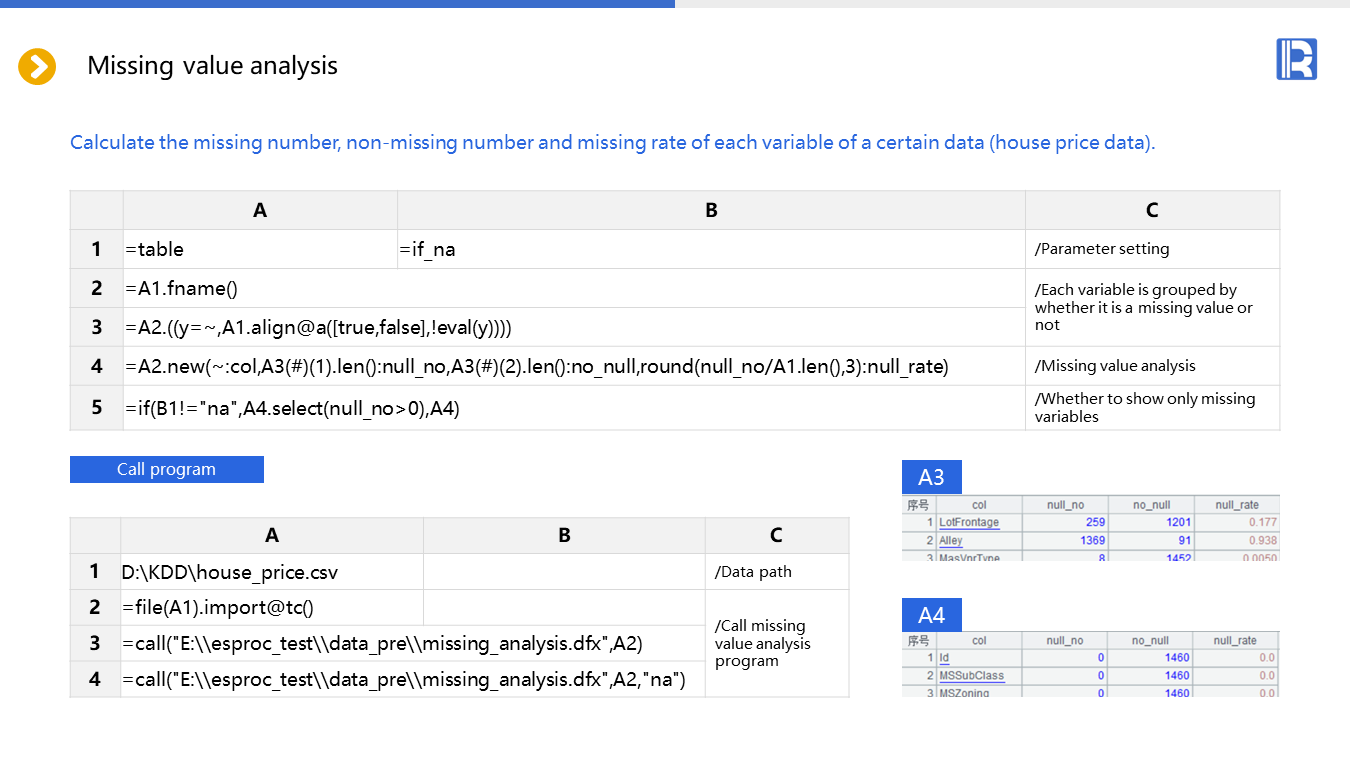The height and width of the screenshot is (759, 1350).
Task: Click column header B in top table
Action: [x=710, y=210]
